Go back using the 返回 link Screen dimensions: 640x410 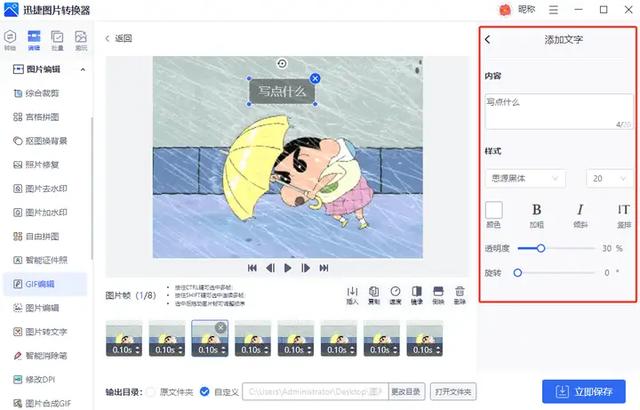click(119, 38)
